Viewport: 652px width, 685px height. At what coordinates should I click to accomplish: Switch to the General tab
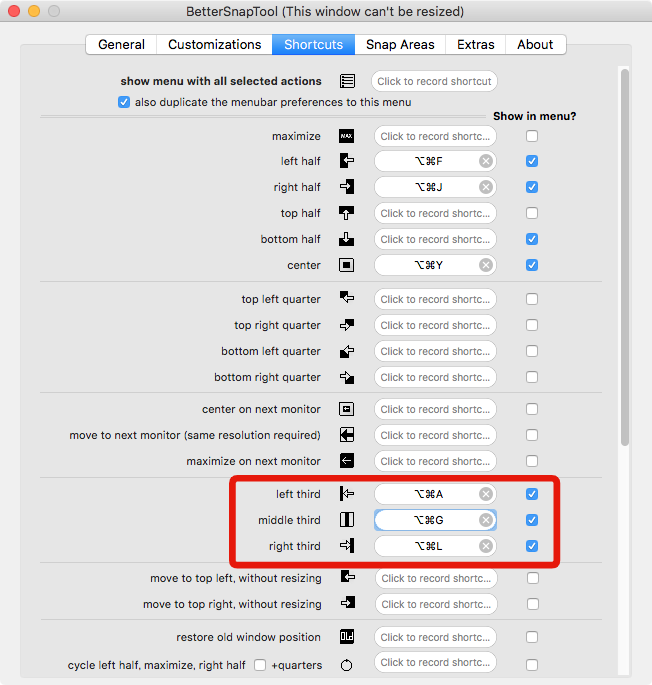121,45
